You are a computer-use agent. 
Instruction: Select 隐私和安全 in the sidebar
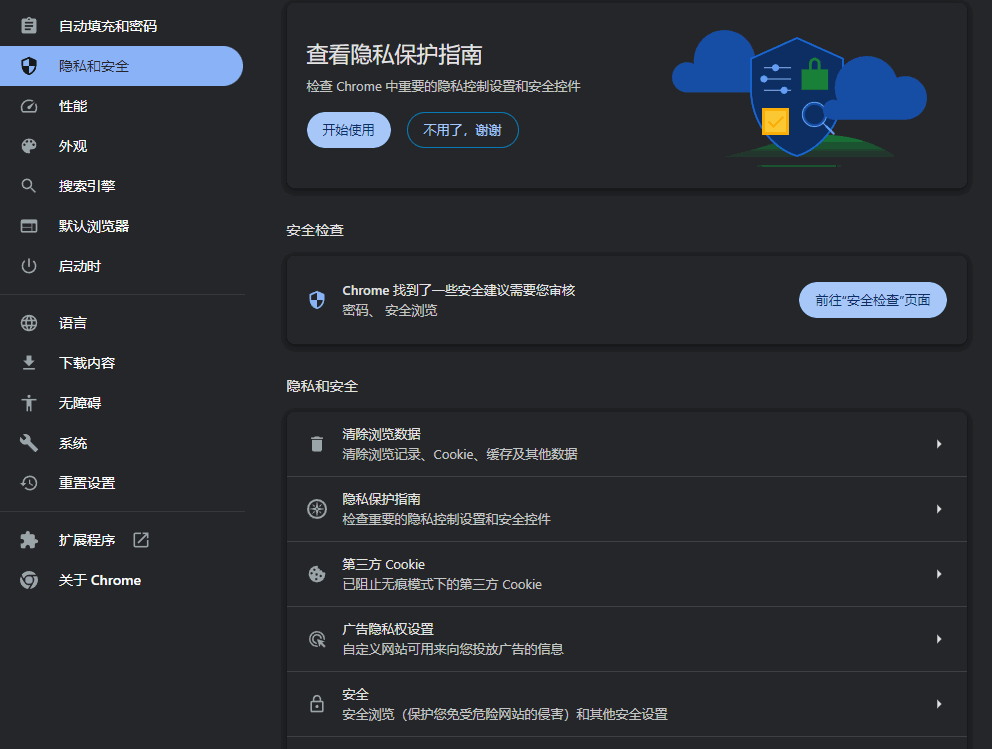(x=121, y=66)
